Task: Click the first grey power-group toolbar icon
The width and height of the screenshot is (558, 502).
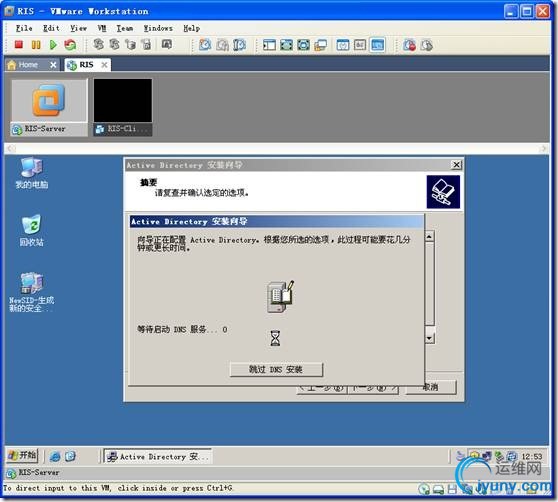Action: 98,44
